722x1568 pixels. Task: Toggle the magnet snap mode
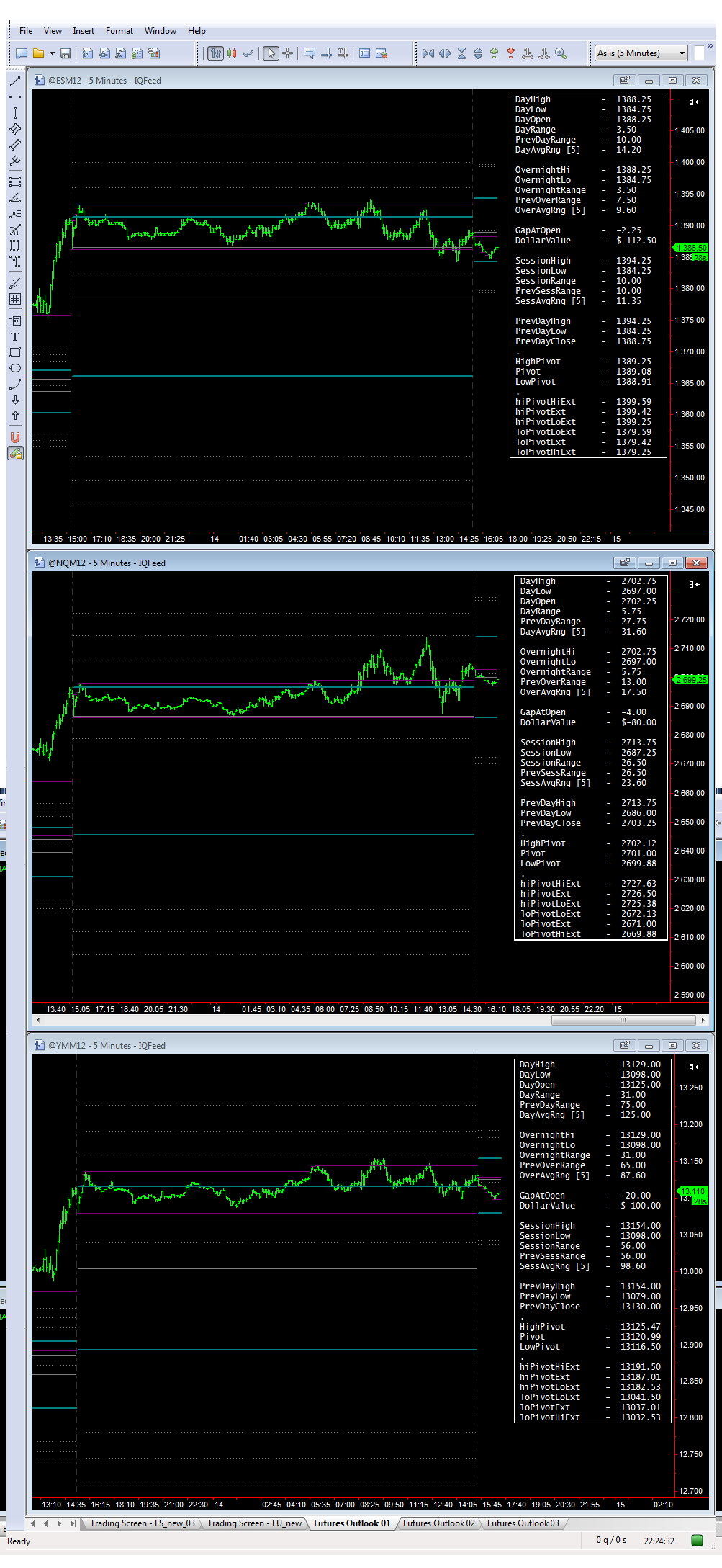click(14, 437)
